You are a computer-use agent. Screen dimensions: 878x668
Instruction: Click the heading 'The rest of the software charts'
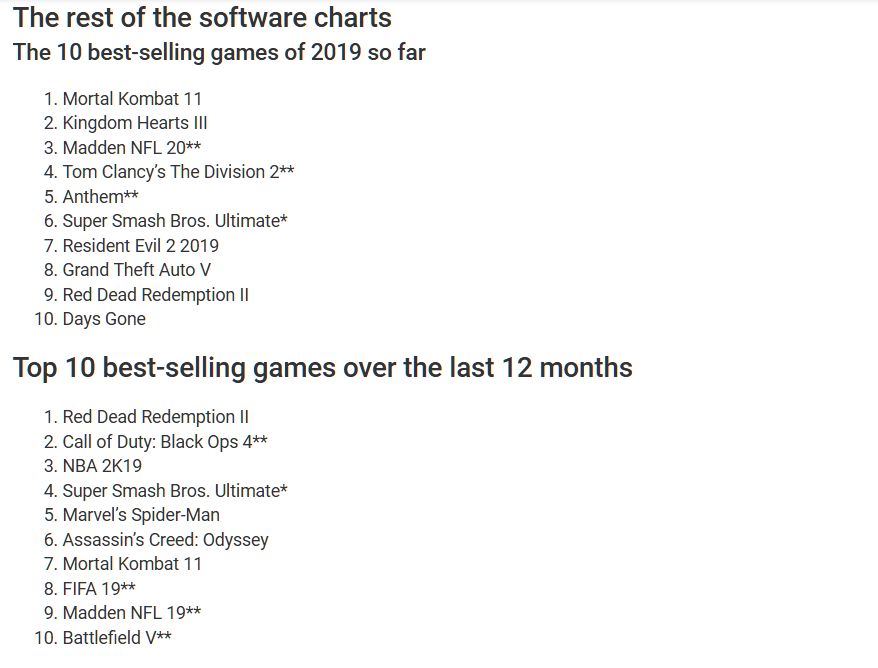(202, 17)
